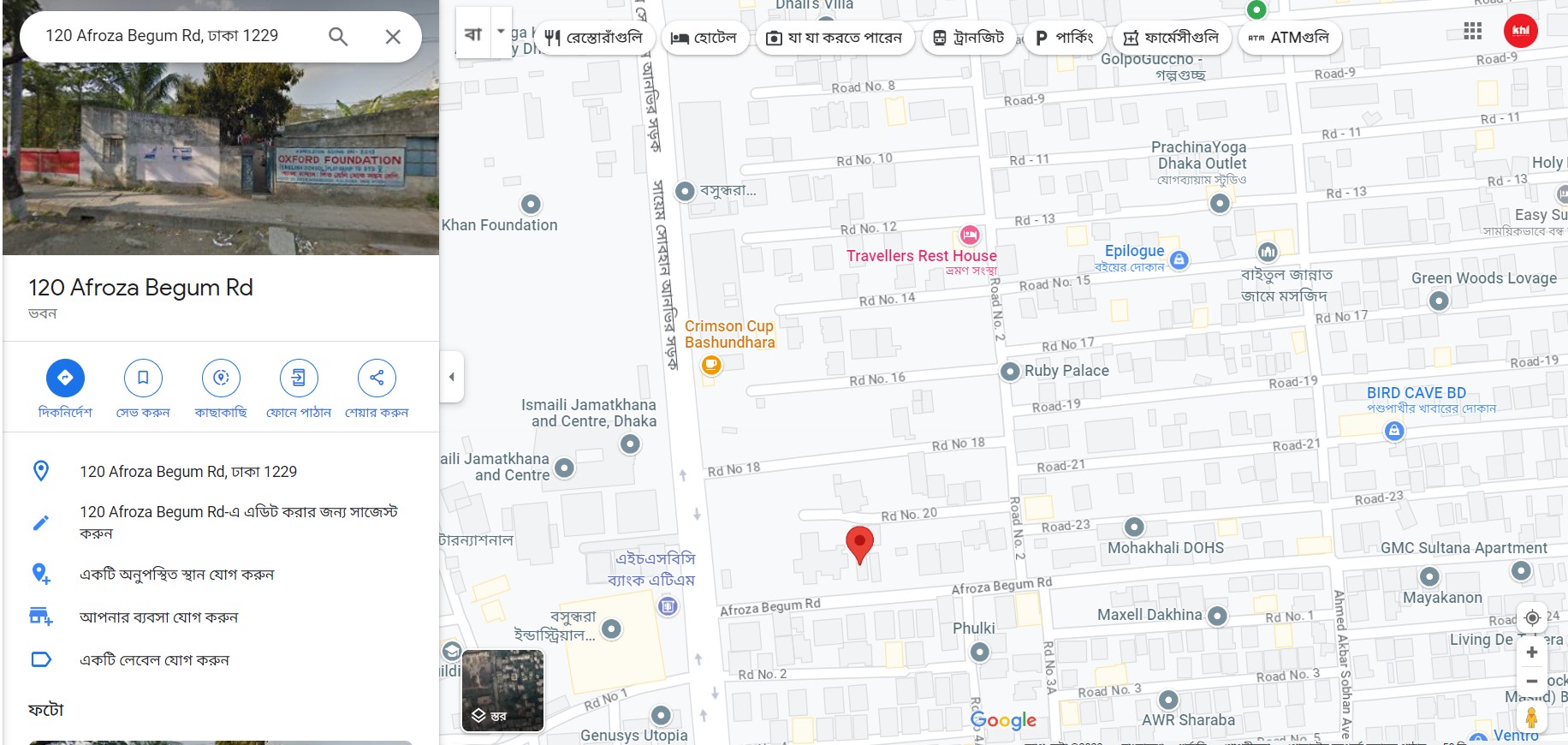This screenshot has height=745, width=1568.
Task: Send to phone icon button
Action: [299, 378]
